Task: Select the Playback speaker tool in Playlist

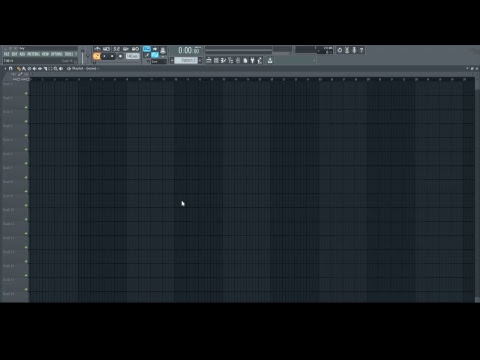Action: [x=61, y=68]
